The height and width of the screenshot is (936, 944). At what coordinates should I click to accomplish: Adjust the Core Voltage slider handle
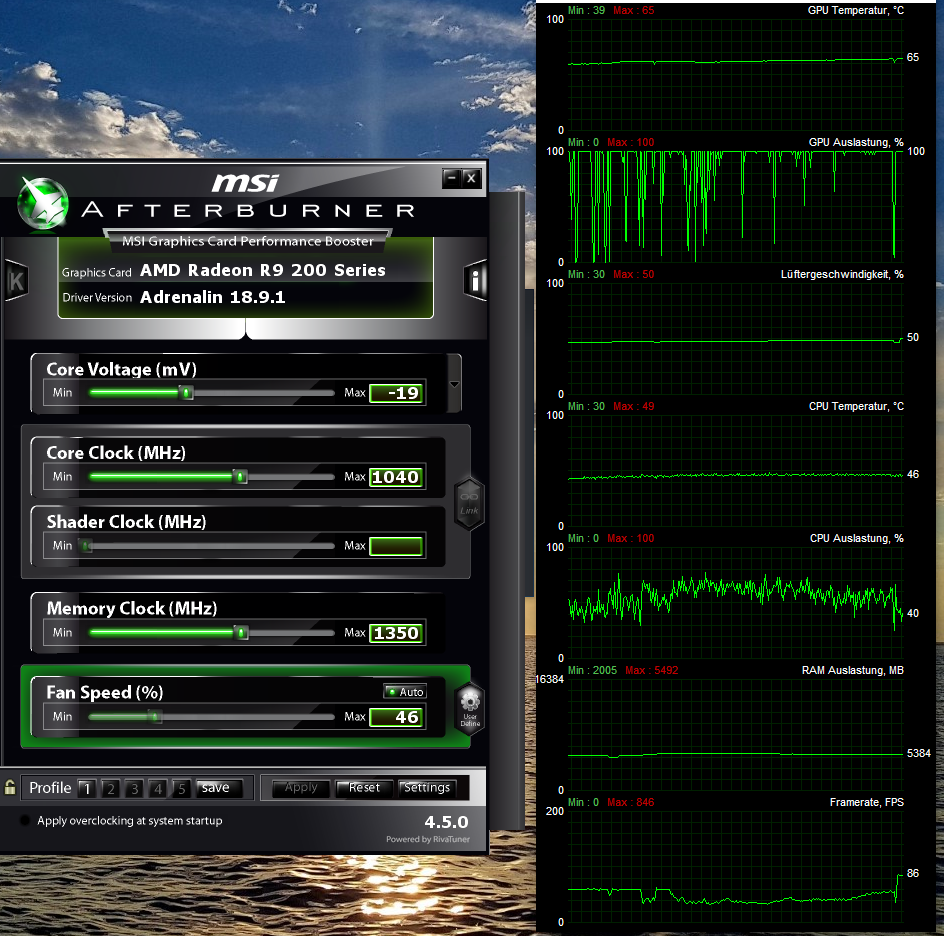tap(187, 393)
